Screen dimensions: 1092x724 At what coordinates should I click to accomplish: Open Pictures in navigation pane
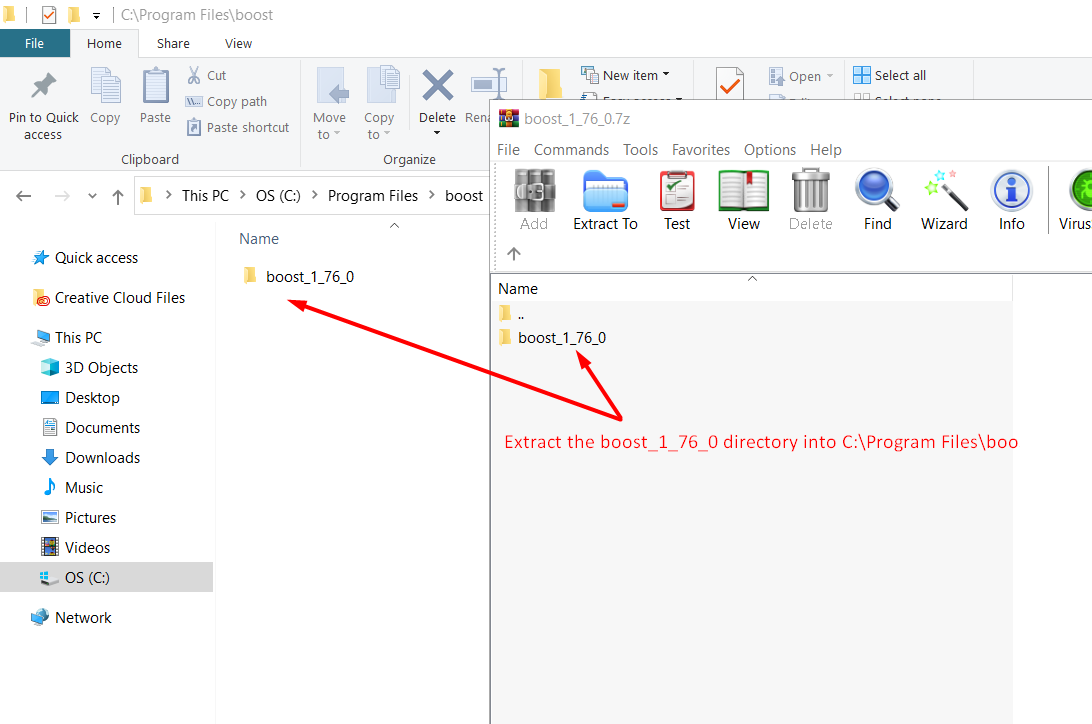[79, 517]
